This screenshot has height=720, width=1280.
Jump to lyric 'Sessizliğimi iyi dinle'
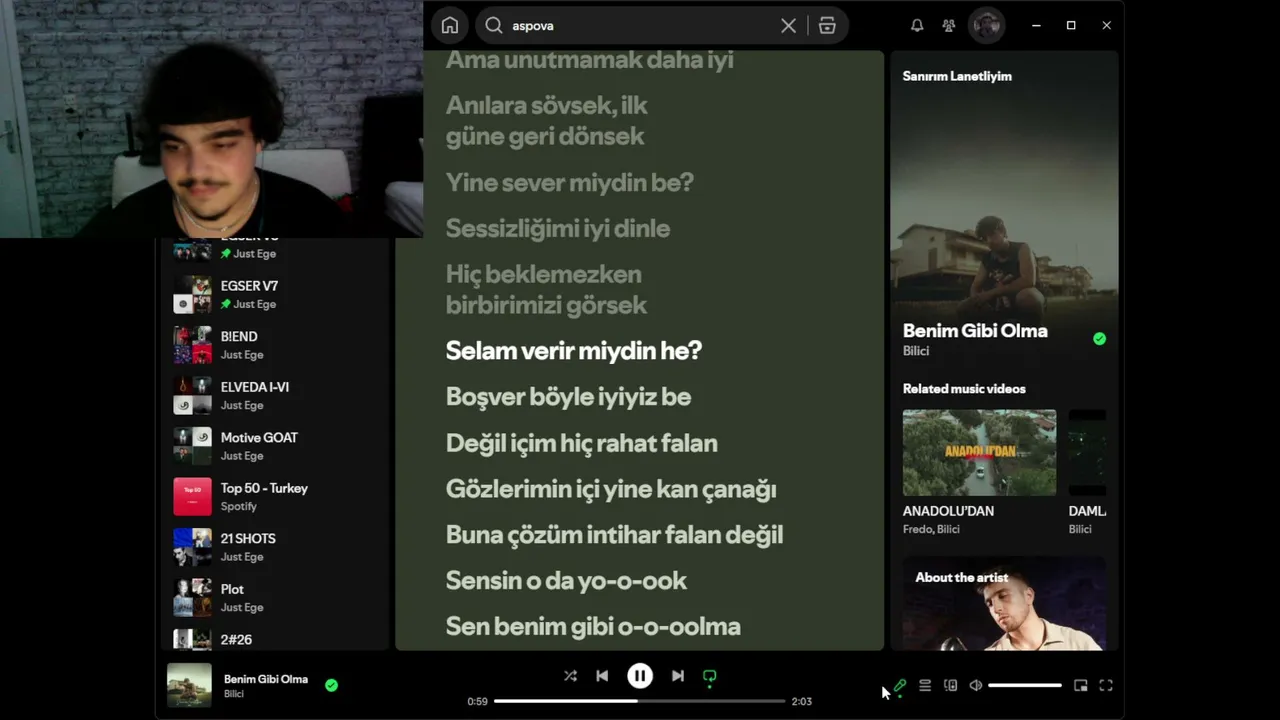tap(558, 229)
